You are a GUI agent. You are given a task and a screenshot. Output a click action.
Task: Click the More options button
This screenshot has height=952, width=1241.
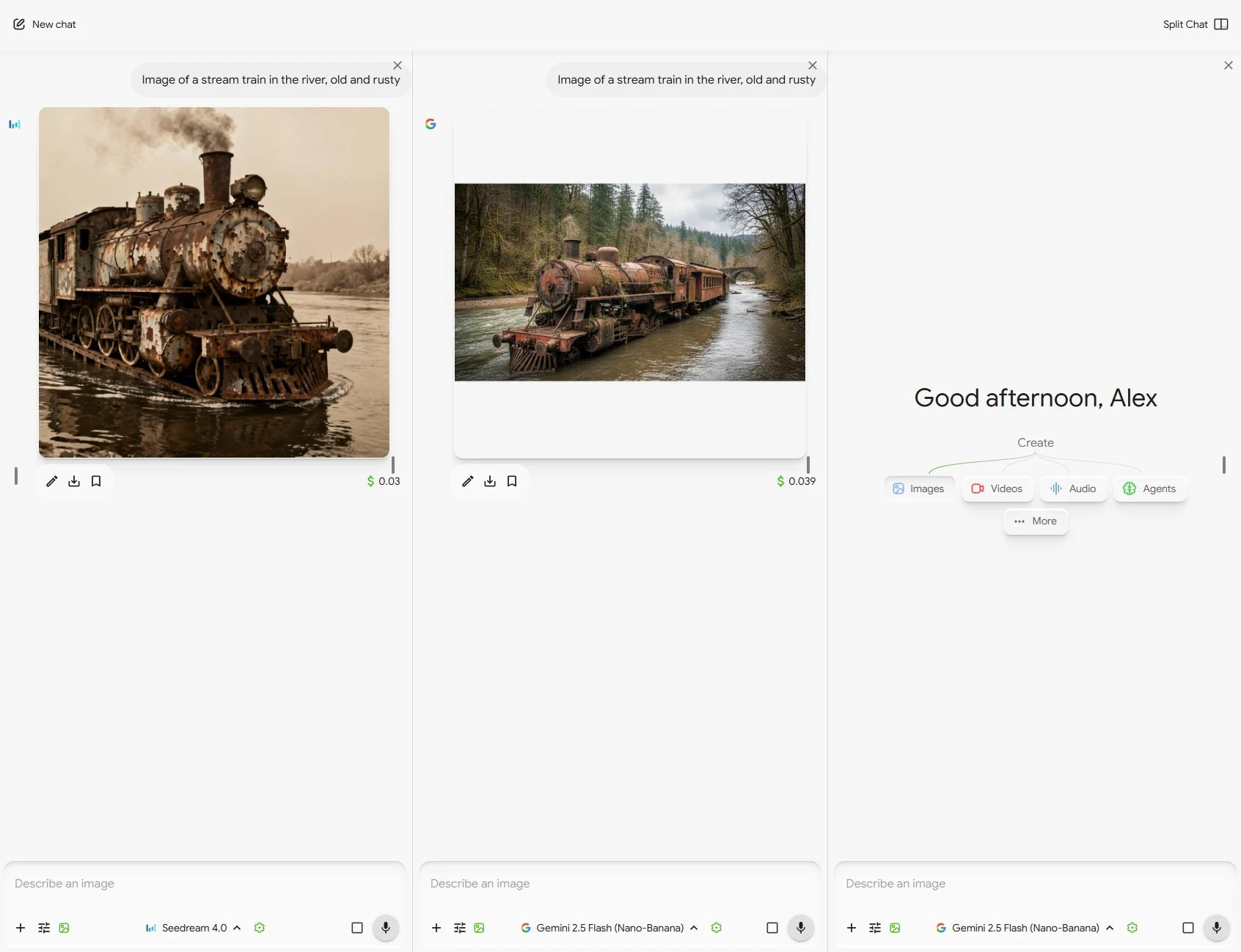coord(1036,521)
